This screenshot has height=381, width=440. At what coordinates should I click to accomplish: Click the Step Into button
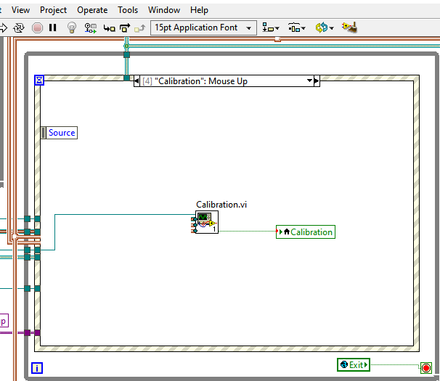coord(109,28)
